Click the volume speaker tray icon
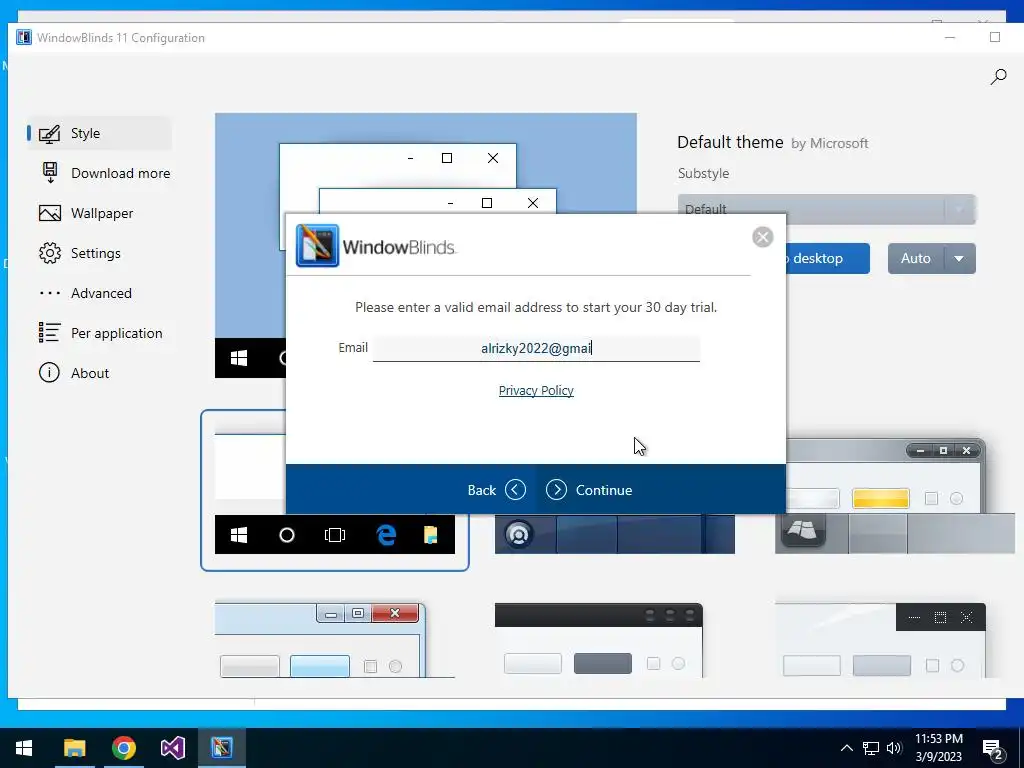This screenshot has height=768, width=1024. (894, 748)
